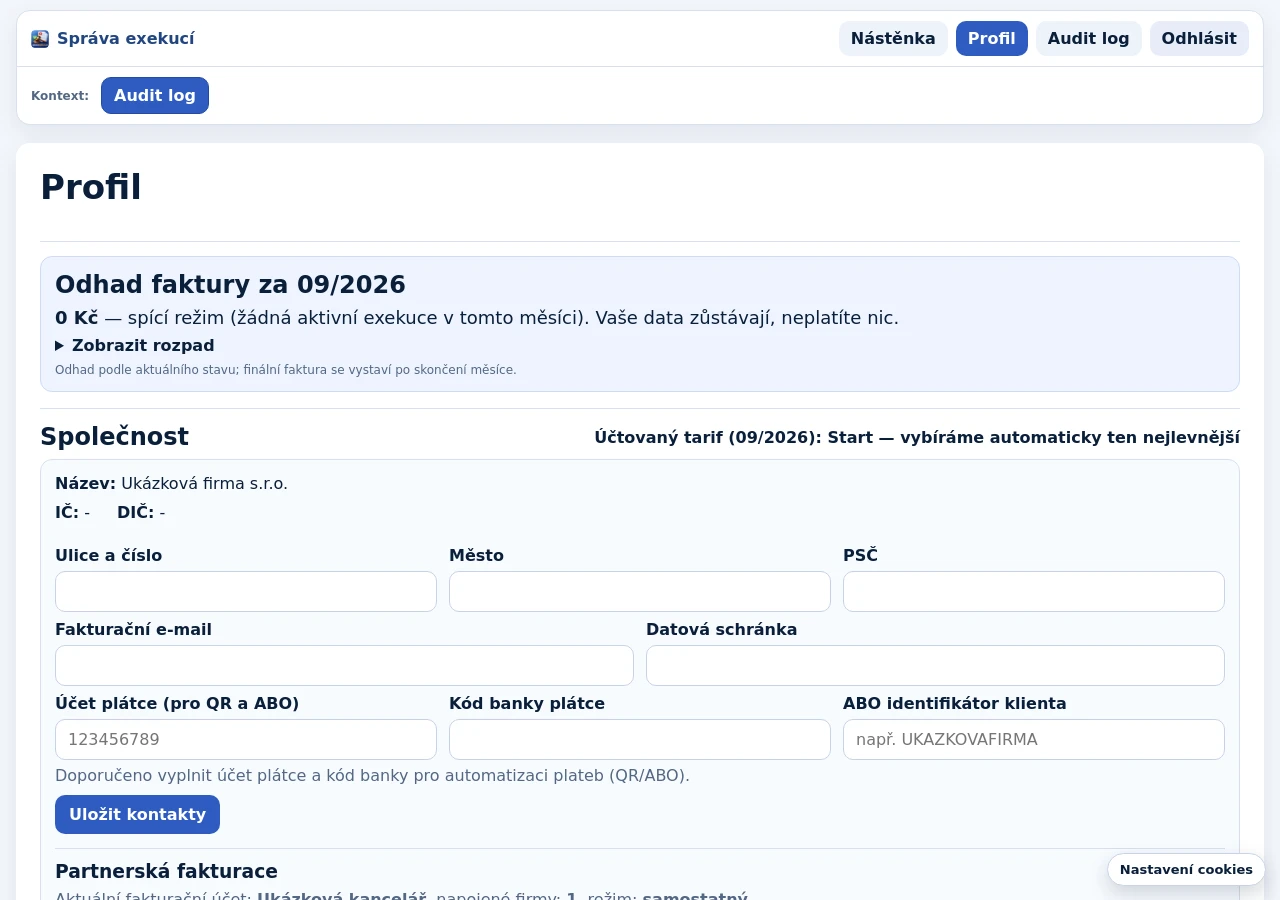Expand the Zobrazit rozpad disclosure triangle
Image resolution: width=1280 pixels, height=900 pixels.
(60, 346)
